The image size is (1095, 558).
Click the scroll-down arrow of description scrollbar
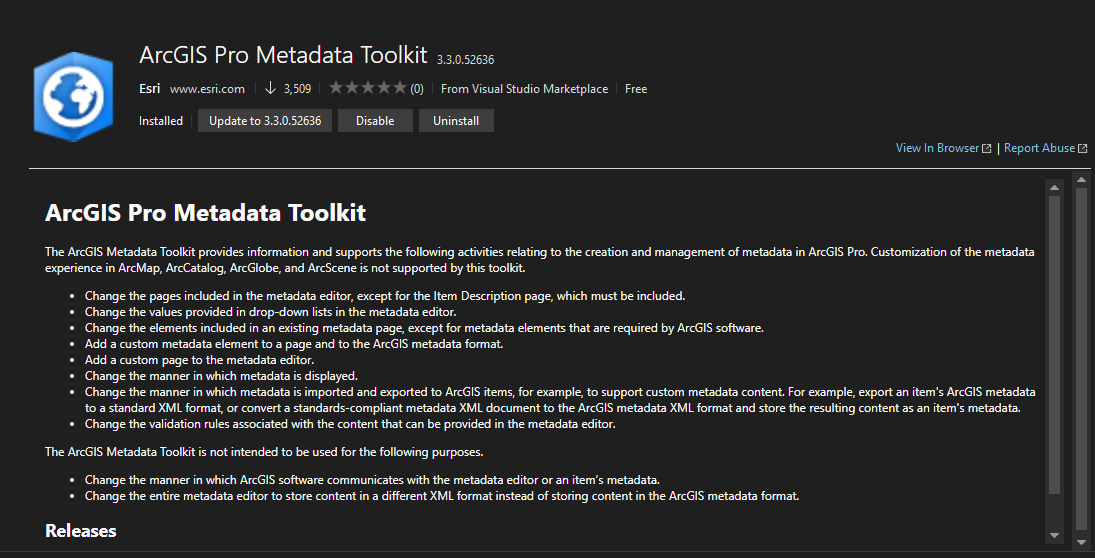(1054, 535)
